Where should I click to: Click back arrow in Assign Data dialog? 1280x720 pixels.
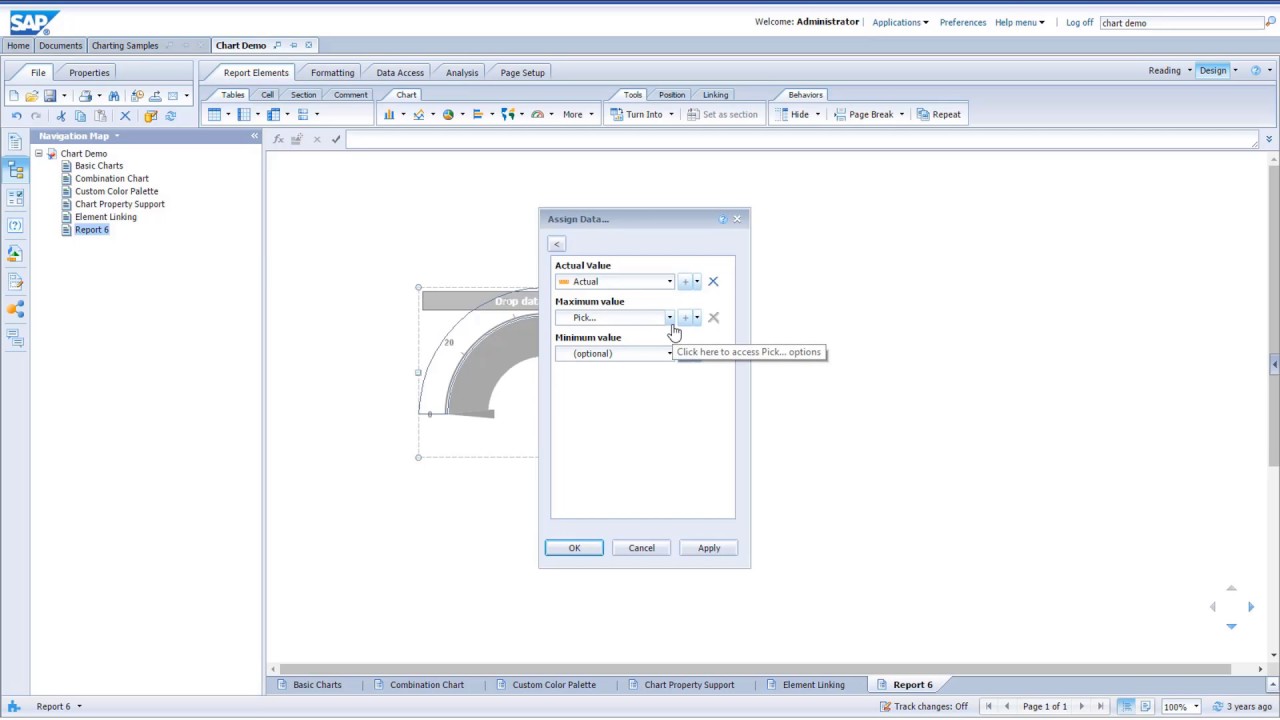point(557,244)
